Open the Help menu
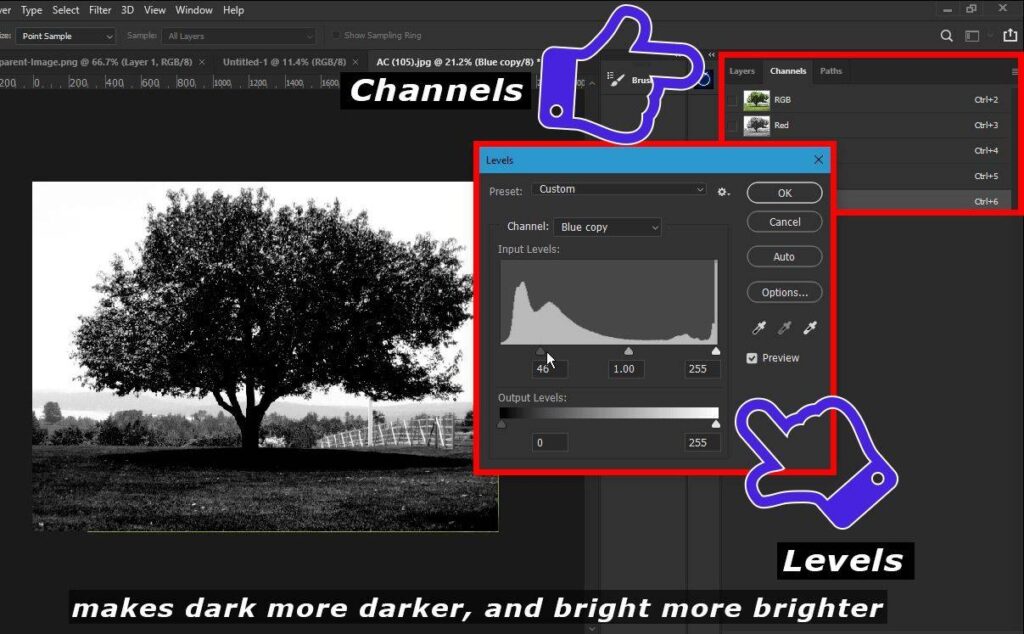The width and height of the screenshot is (1024, 634). click(233, 10)
